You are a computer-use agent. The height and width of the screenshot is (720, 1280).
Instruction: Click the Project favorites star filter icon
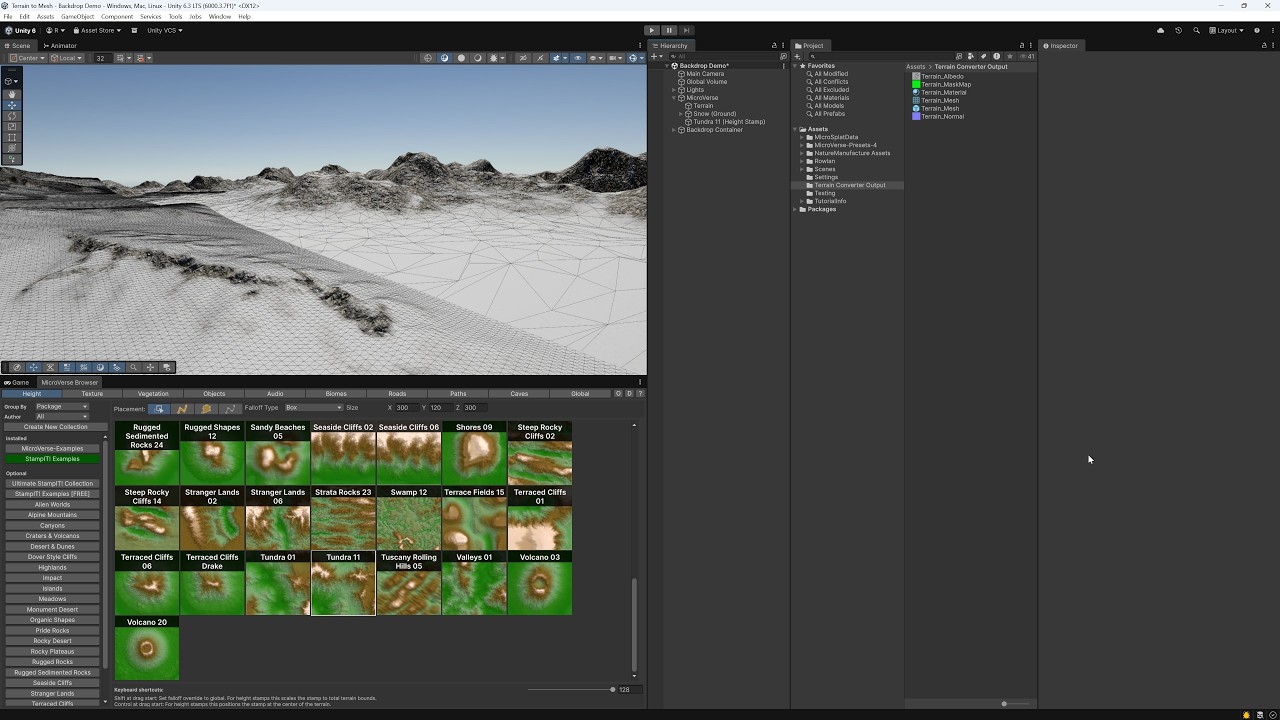coord(1009,56)
